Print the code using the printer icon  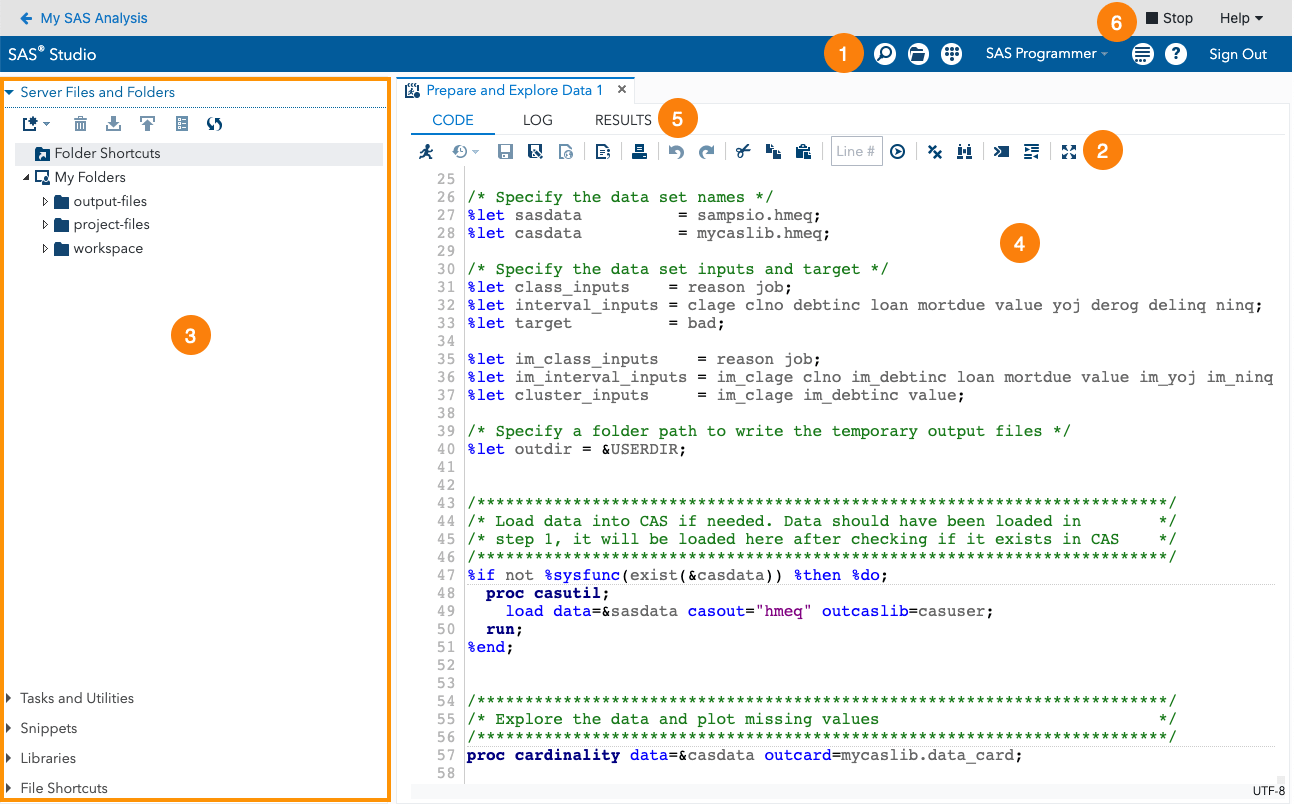tap(639, 152)
